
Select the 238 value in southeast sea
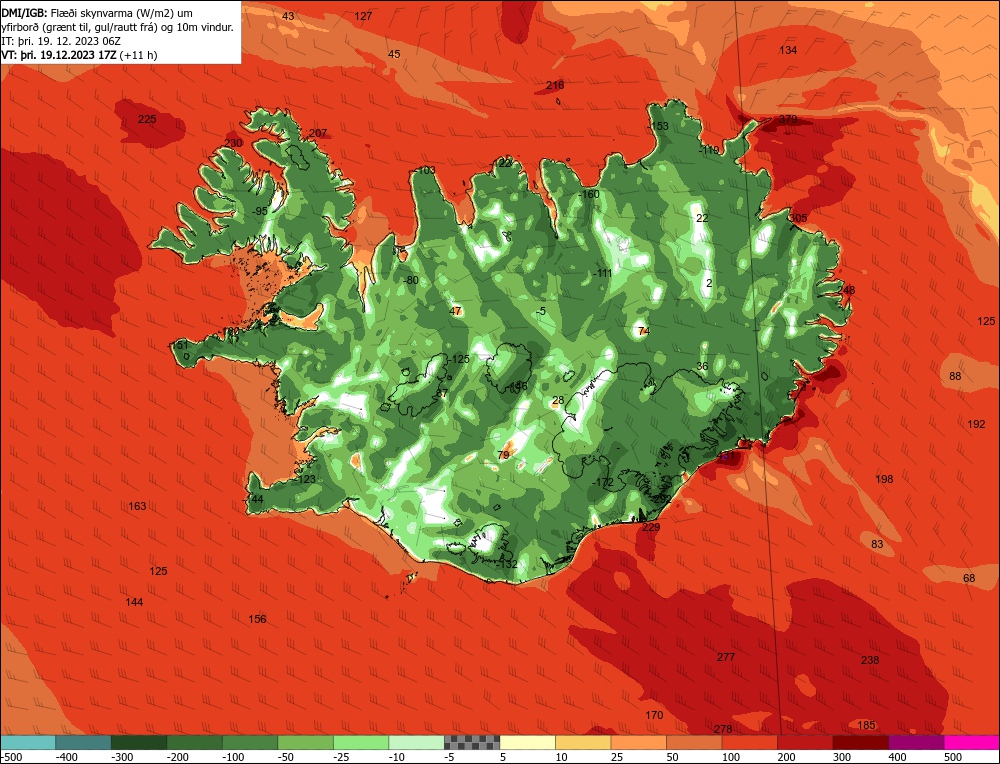click(870, 660)
